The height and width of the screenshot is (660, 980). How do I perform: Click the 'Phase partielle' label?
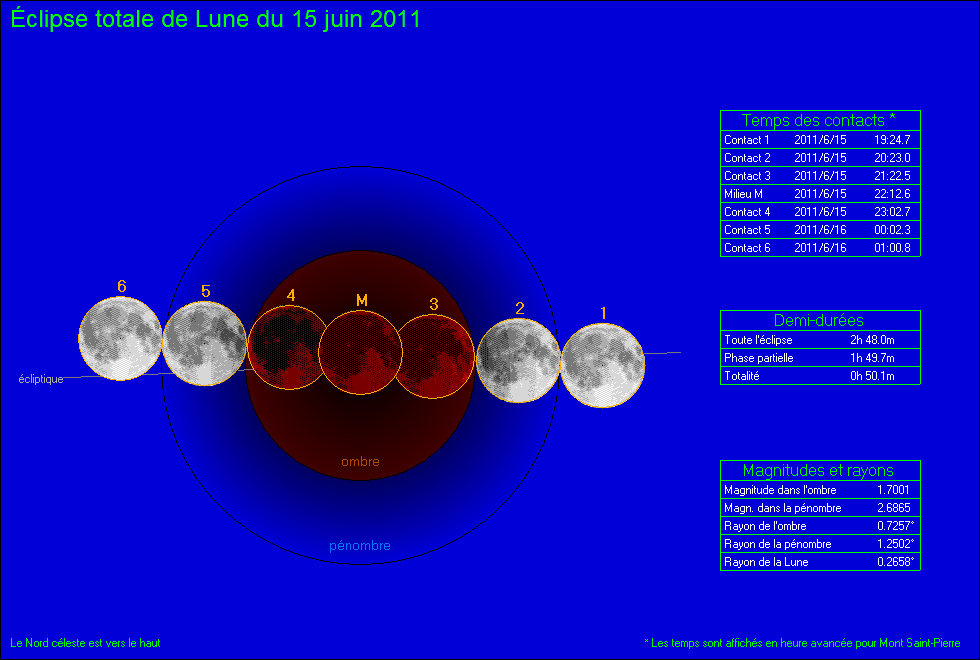759,358
